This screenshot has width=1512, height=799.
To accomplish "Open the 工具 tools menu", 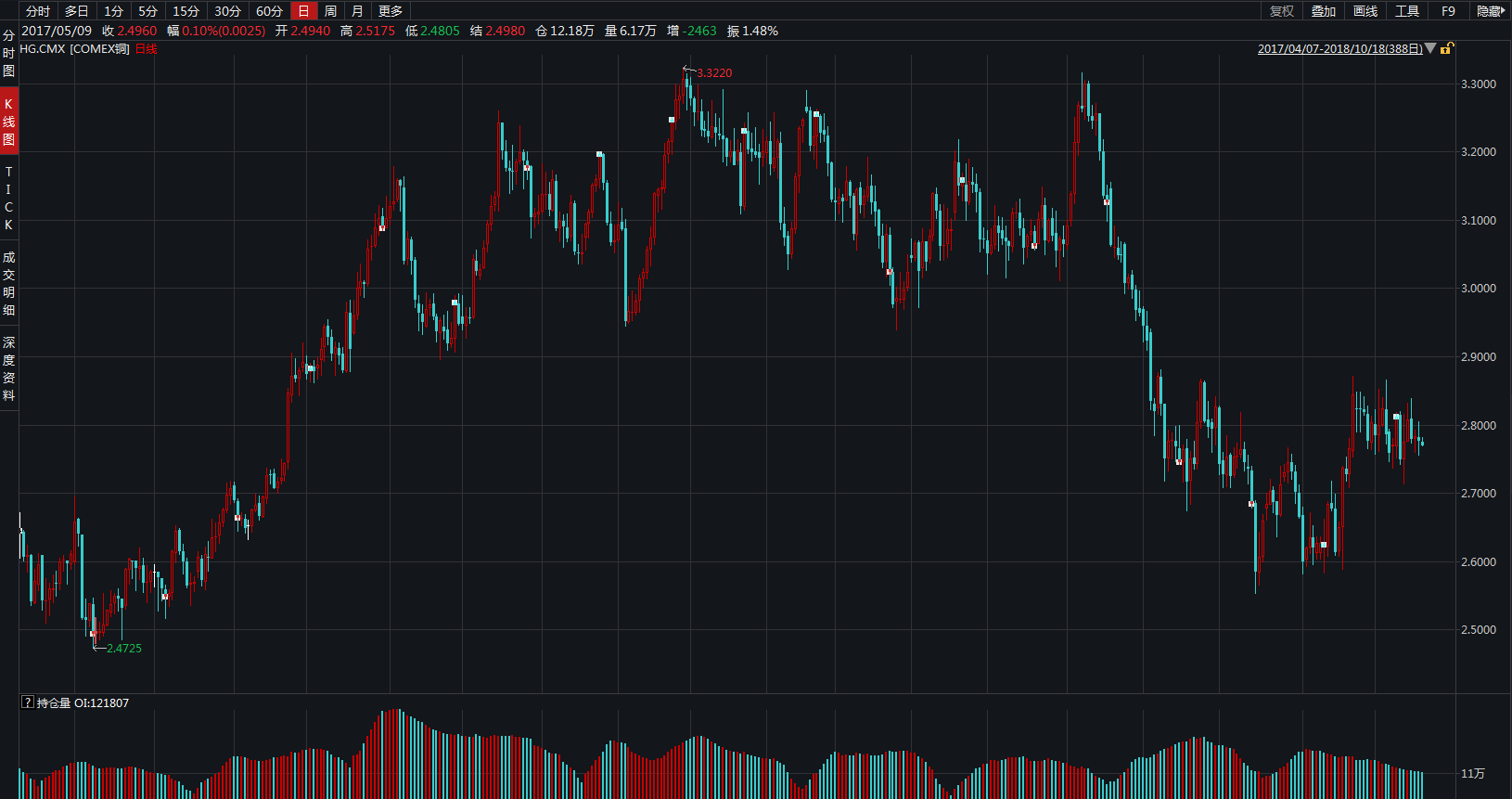I will click(1407, 11).
